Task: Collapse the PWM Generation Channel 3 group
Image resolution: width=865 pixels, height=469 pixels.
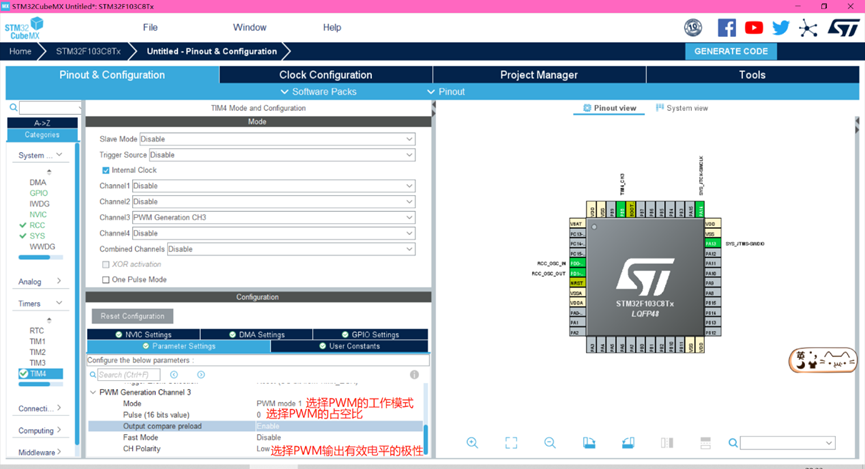Action: coord(93,392)
